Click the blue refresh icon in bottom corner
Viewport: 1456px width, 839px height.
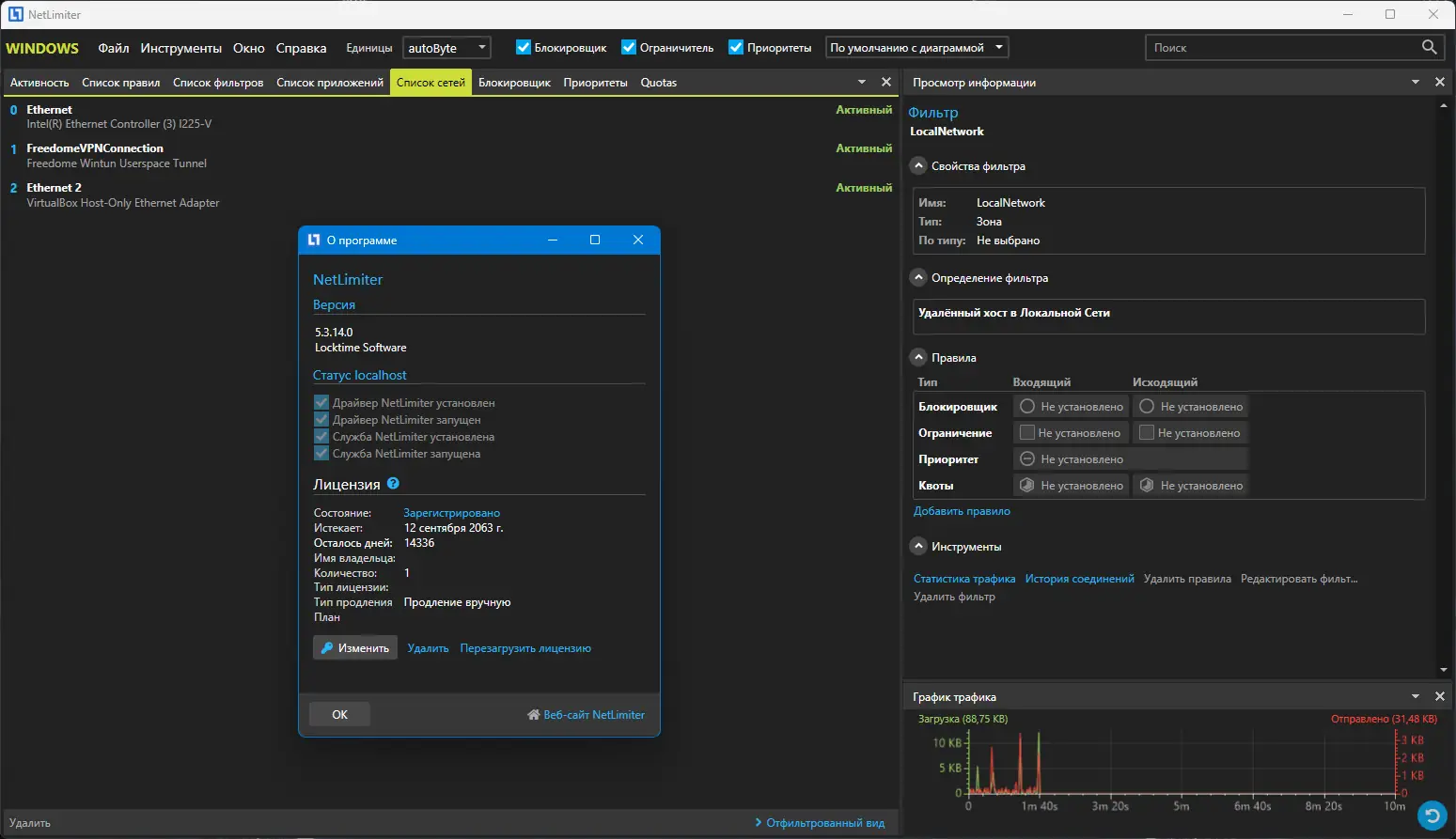1432,816
